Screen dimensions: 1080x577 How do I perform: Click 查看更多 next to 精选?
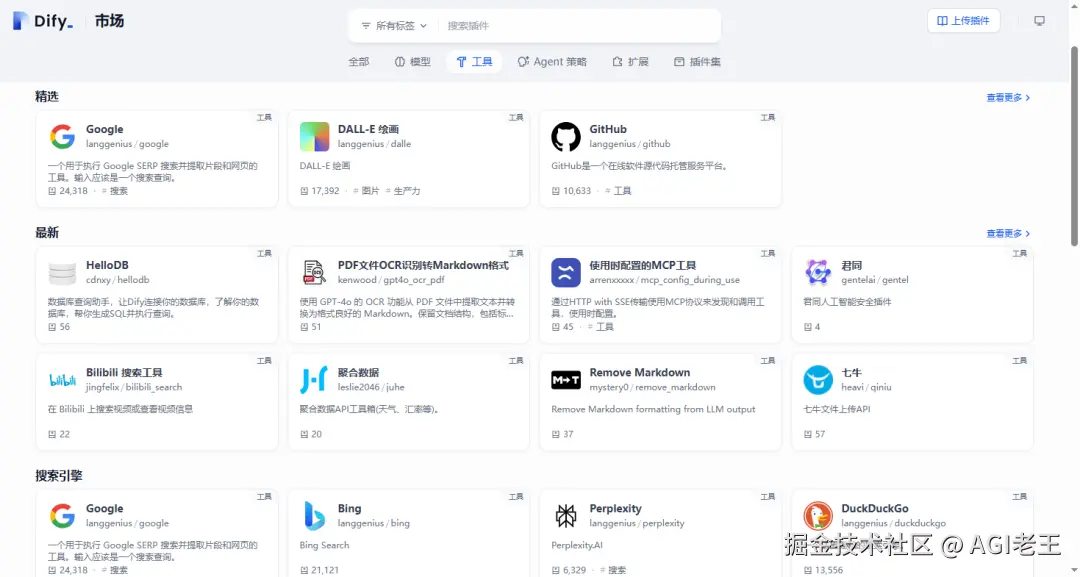tap(1008, 98)
